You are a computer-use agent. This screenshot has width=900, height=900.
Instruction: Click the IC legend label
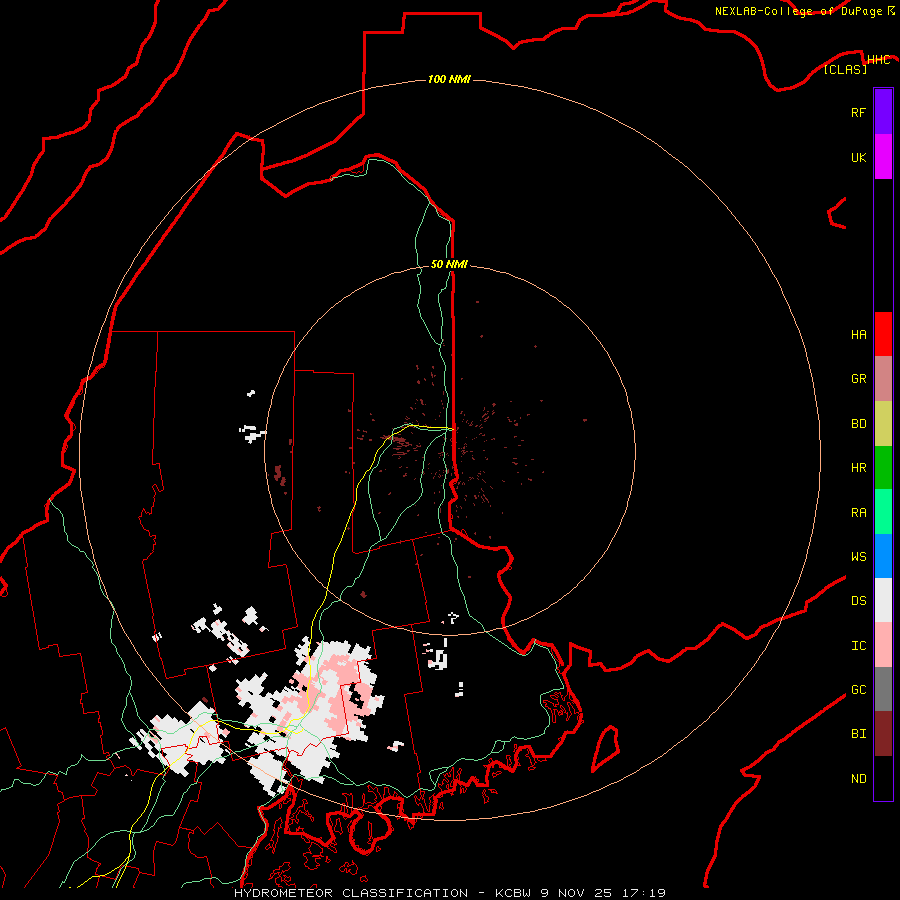pos(858,646)
